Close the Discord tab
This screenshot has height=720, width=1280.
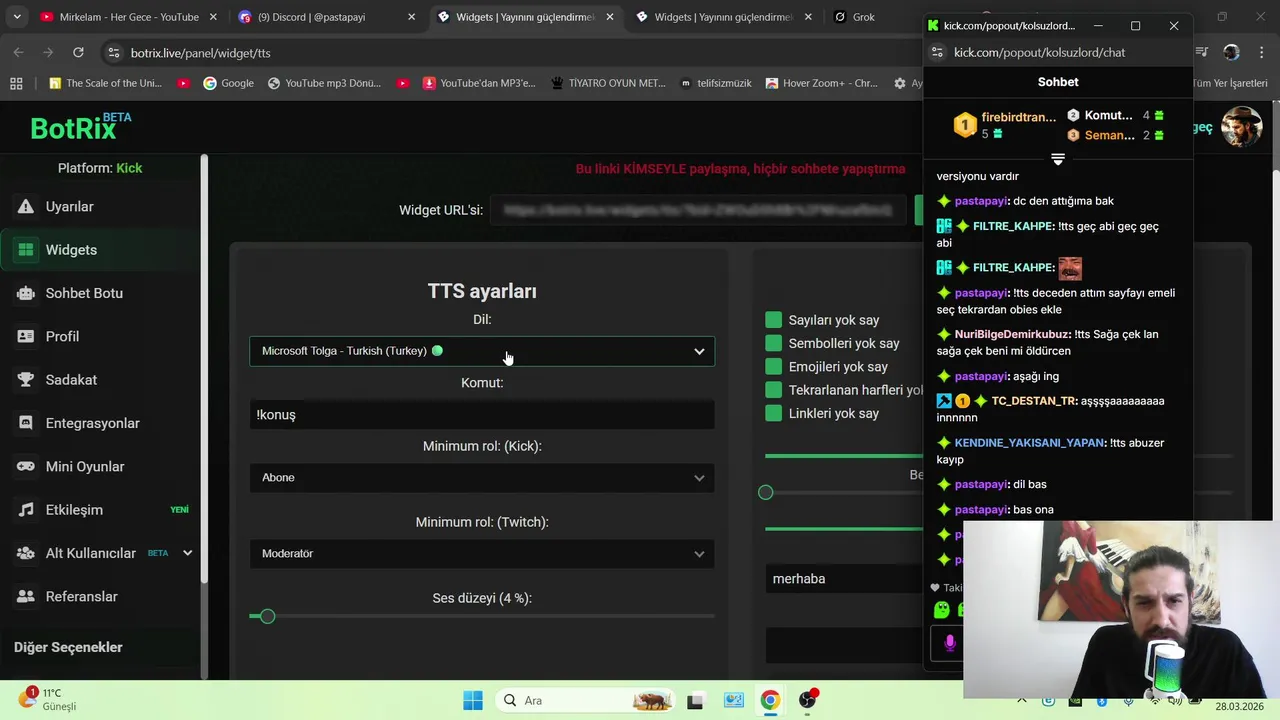412,17
